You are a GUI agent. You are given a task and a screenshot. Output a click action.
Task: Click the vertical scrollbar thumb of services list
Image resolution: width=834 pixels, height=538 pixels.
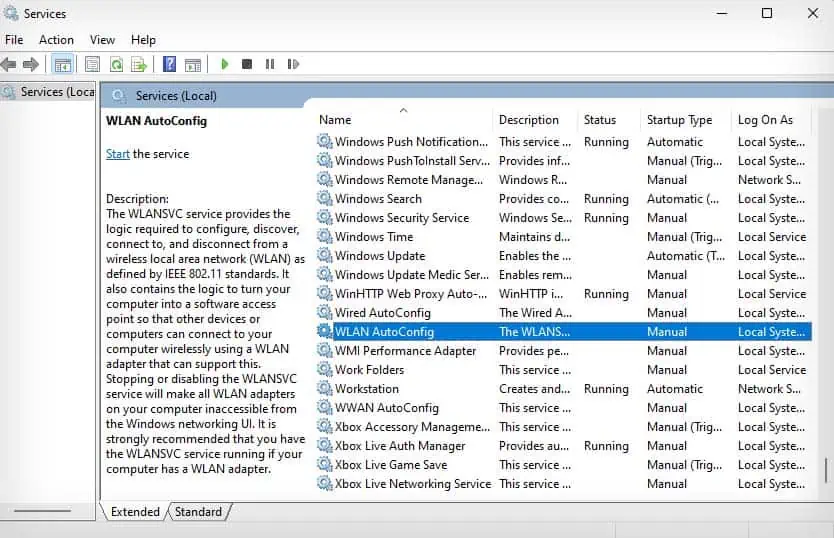pos(827,469)
